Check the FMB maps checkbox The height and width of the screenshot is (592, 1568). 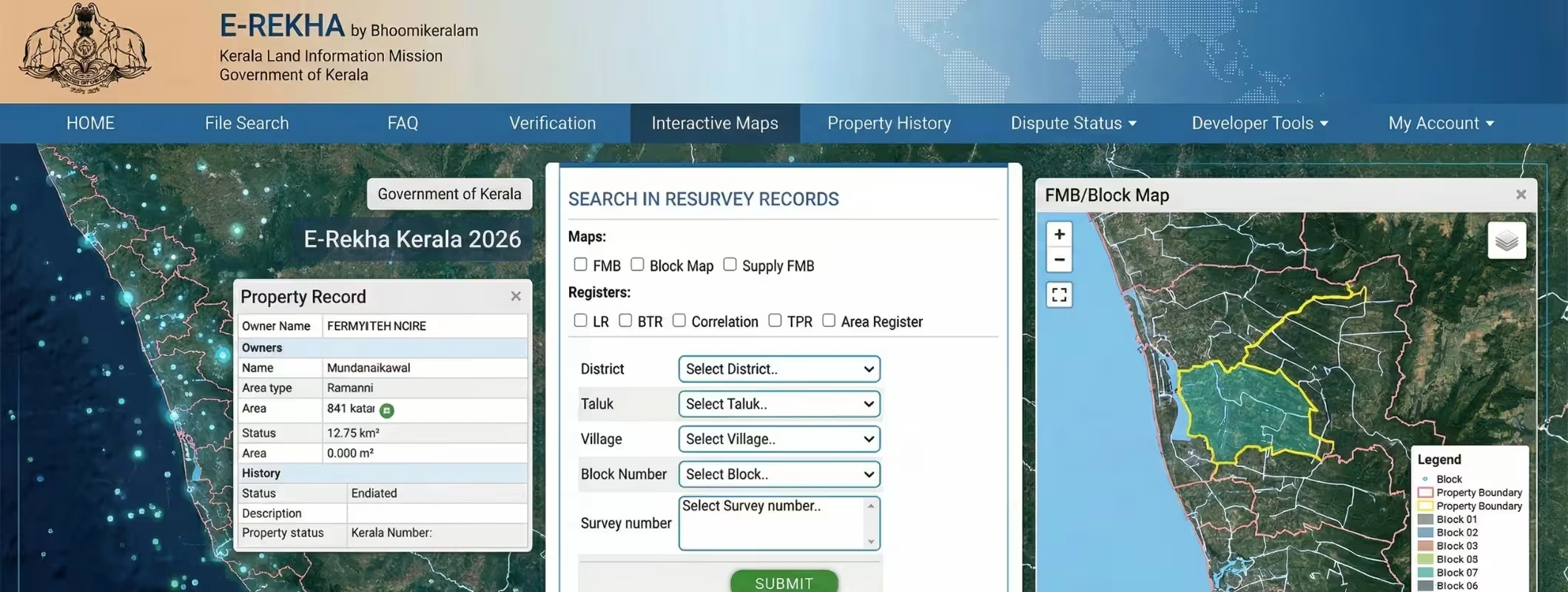[x=580, y=264]
